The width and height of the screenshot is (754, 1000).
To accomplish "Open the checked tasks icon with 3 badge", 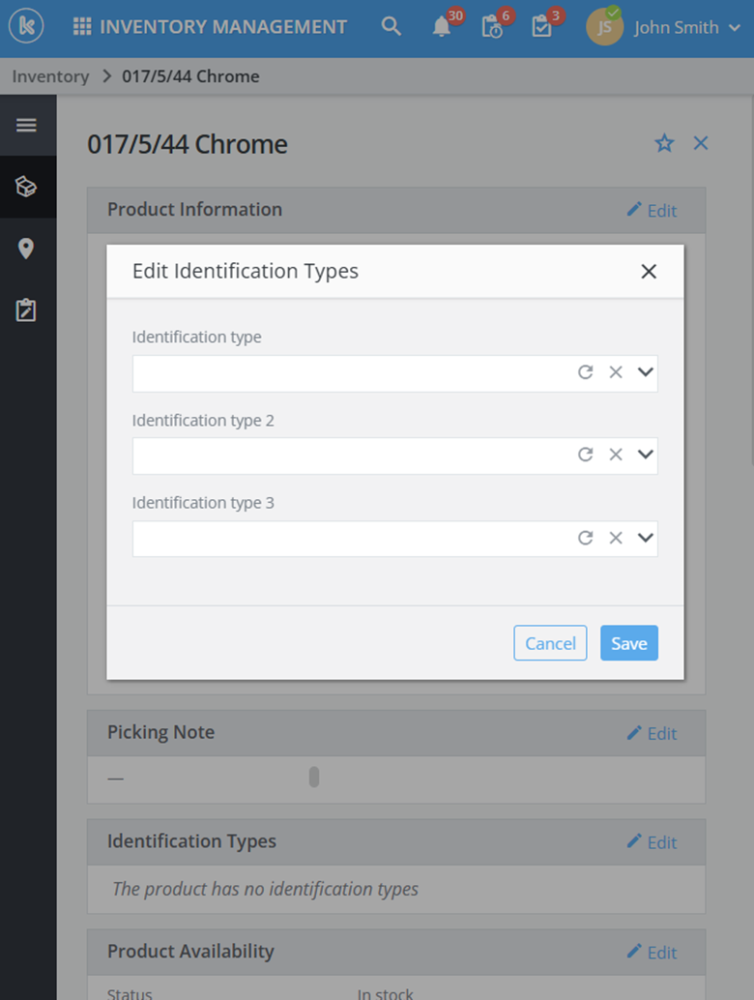I will (541, 27).
